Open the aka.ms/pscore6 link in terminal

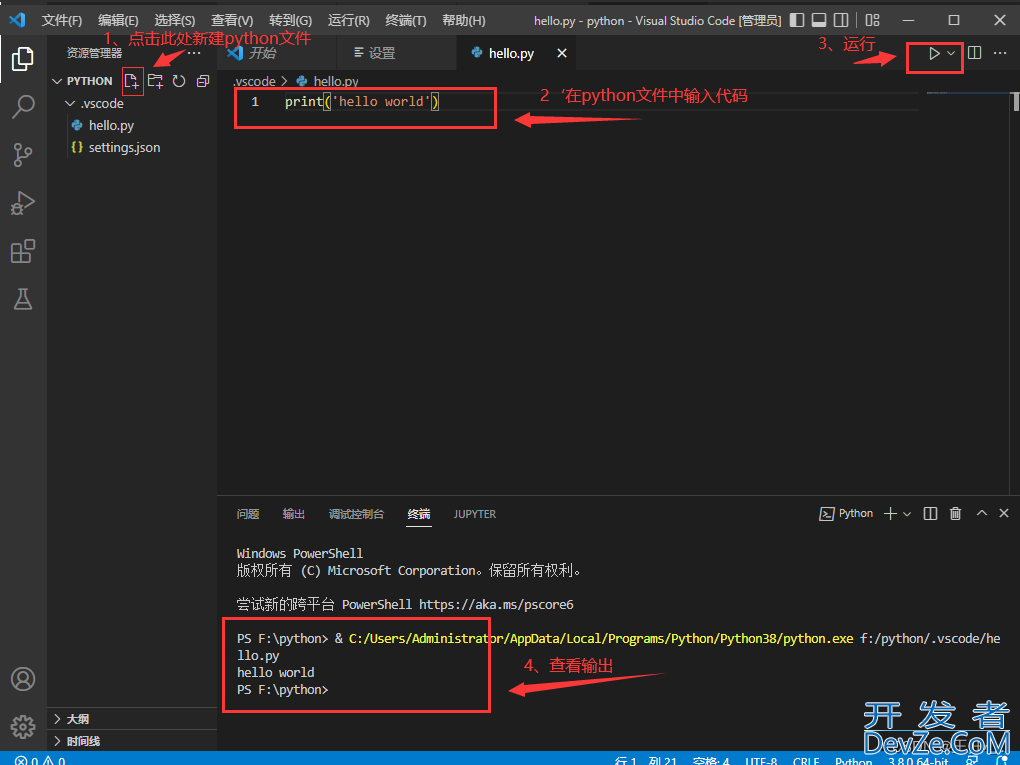tap(496, 604)
